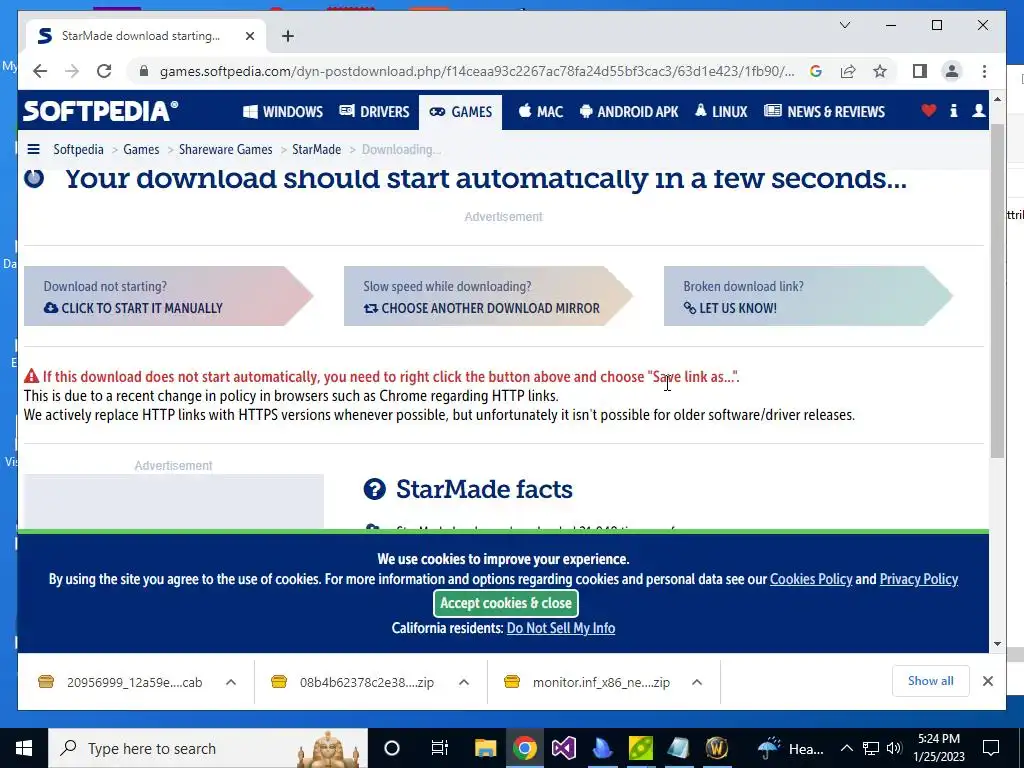The image size is (1024, 768).
Task: Open the Cookies Policy link
Action: 811,579
